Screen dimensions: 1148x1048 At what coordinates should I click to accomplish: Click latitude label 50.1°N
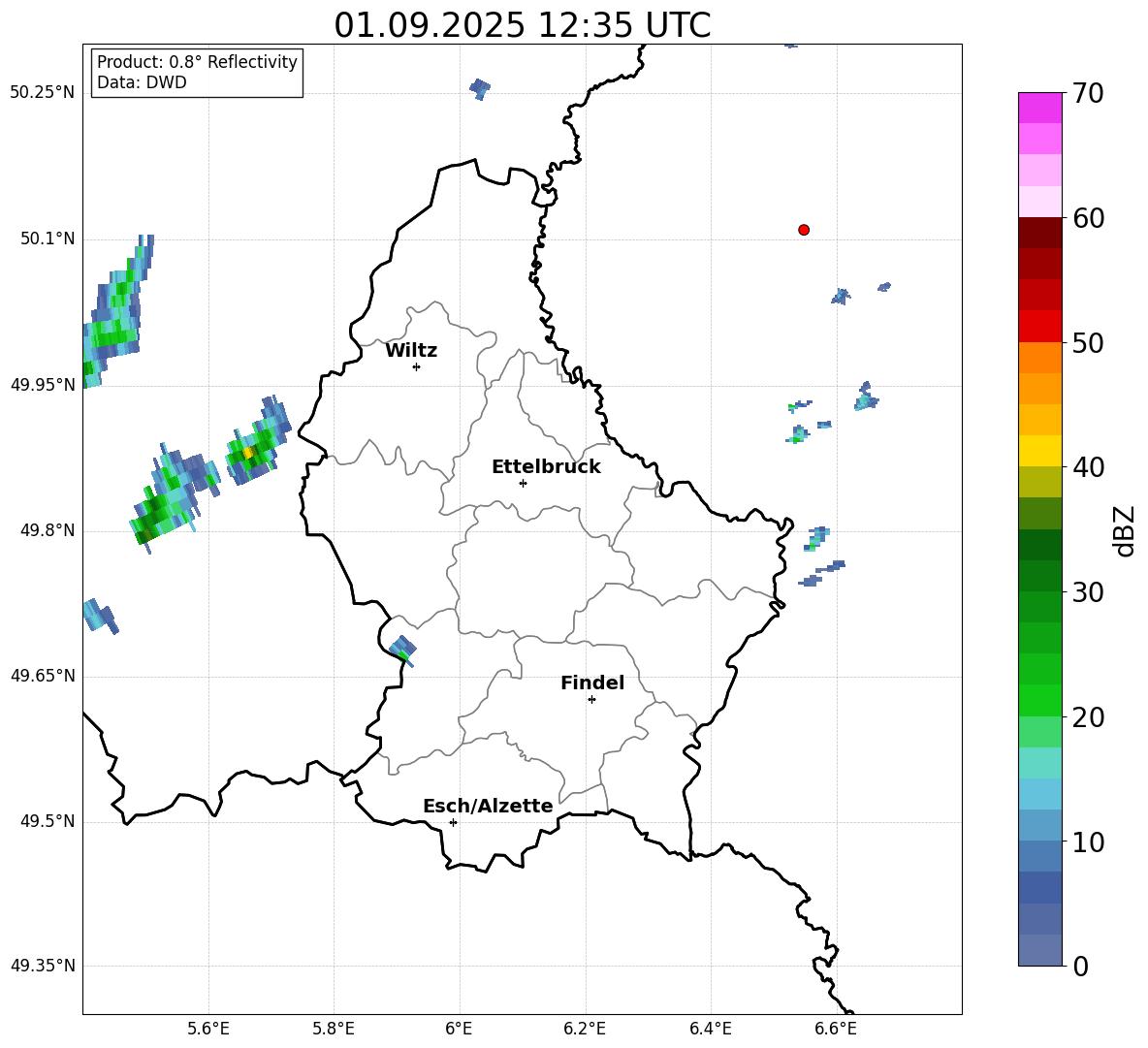coord(48,239)
